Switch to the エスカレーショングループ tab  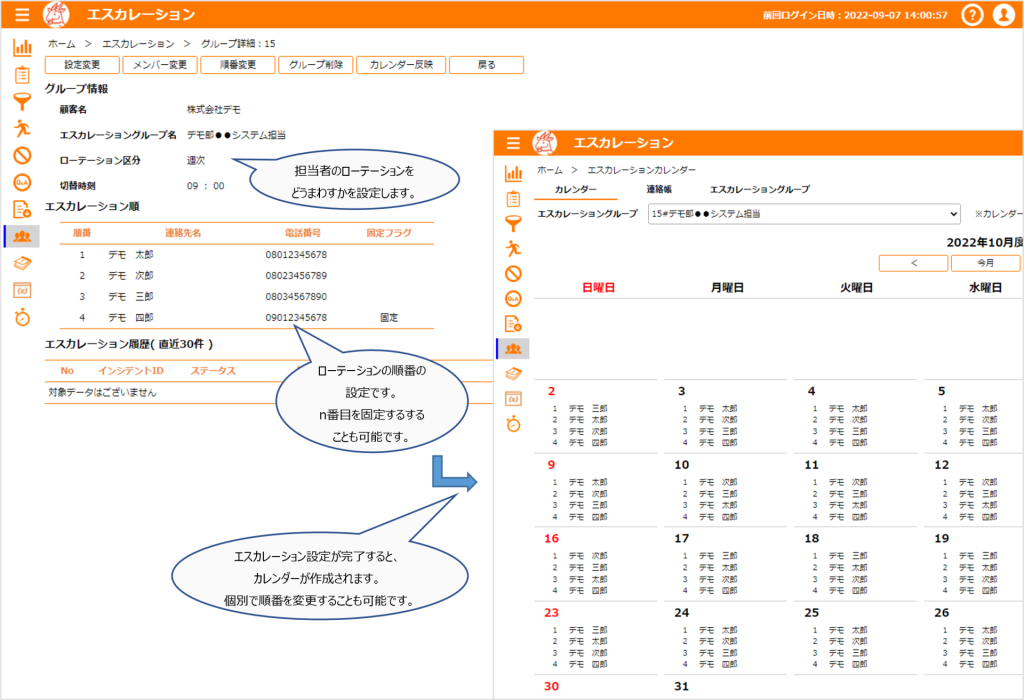click(x=760, y=189)
